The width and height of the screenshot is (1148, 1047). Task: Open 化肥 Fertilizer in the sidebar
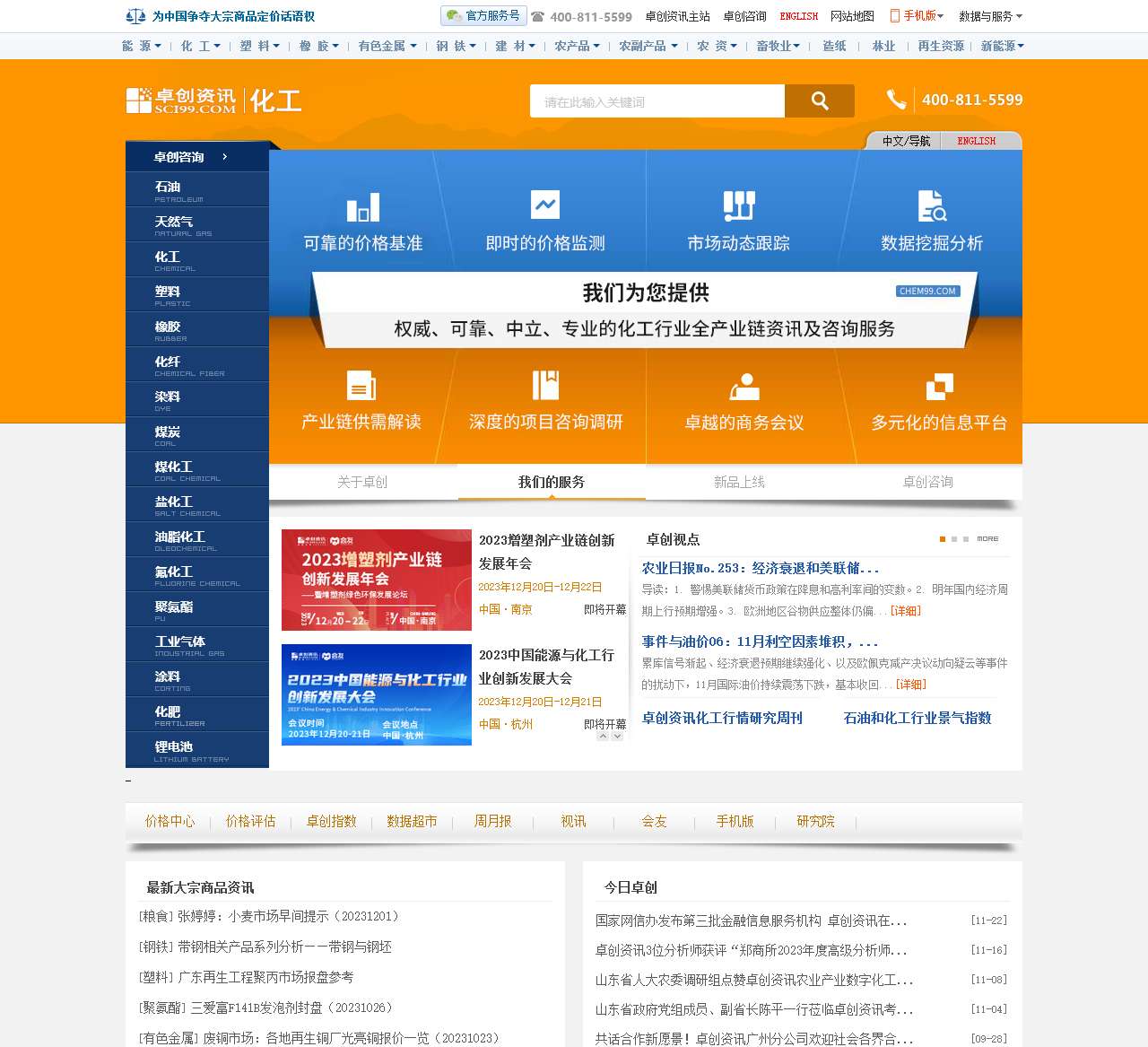197,715
